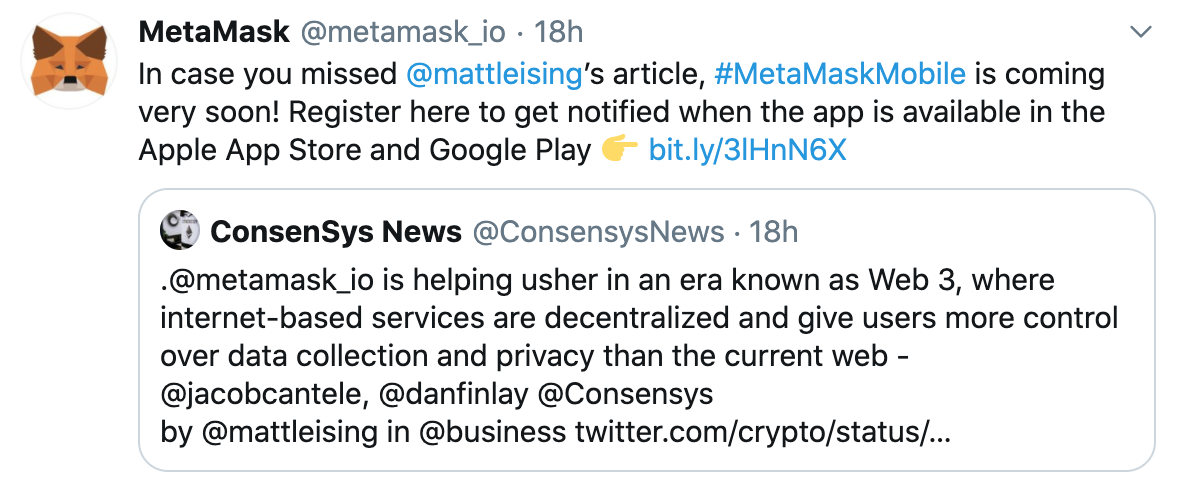Open the quoted tweet's 18h timestamp
Image resolution: width=1182 pixels, height=482 pixels.
(773, 233)
